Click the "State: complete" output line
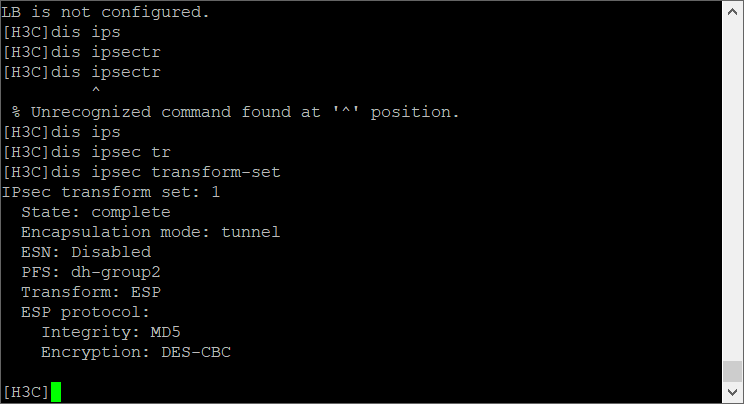744x404 pixels. (96, 212)
